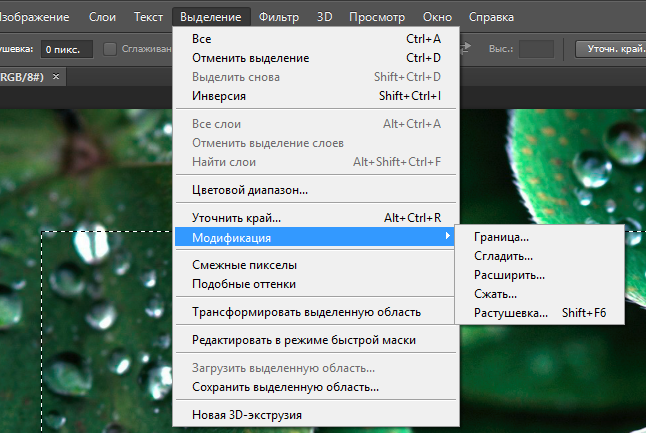Select Граница... in the submenu
652x441 pixels.
[540, 237]
